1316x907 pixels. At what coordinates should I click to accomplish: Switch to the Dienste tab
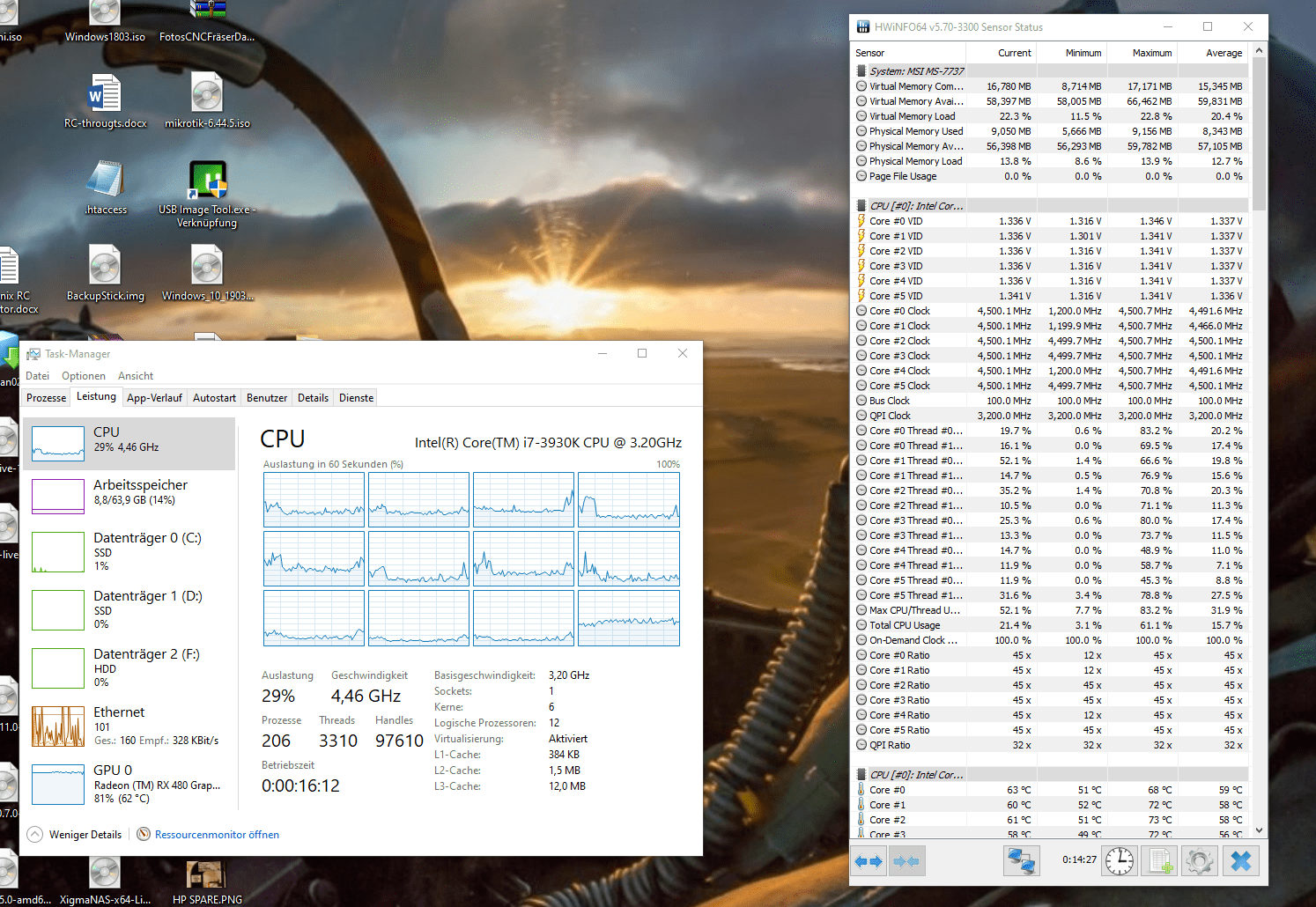(x=357, y=398)
